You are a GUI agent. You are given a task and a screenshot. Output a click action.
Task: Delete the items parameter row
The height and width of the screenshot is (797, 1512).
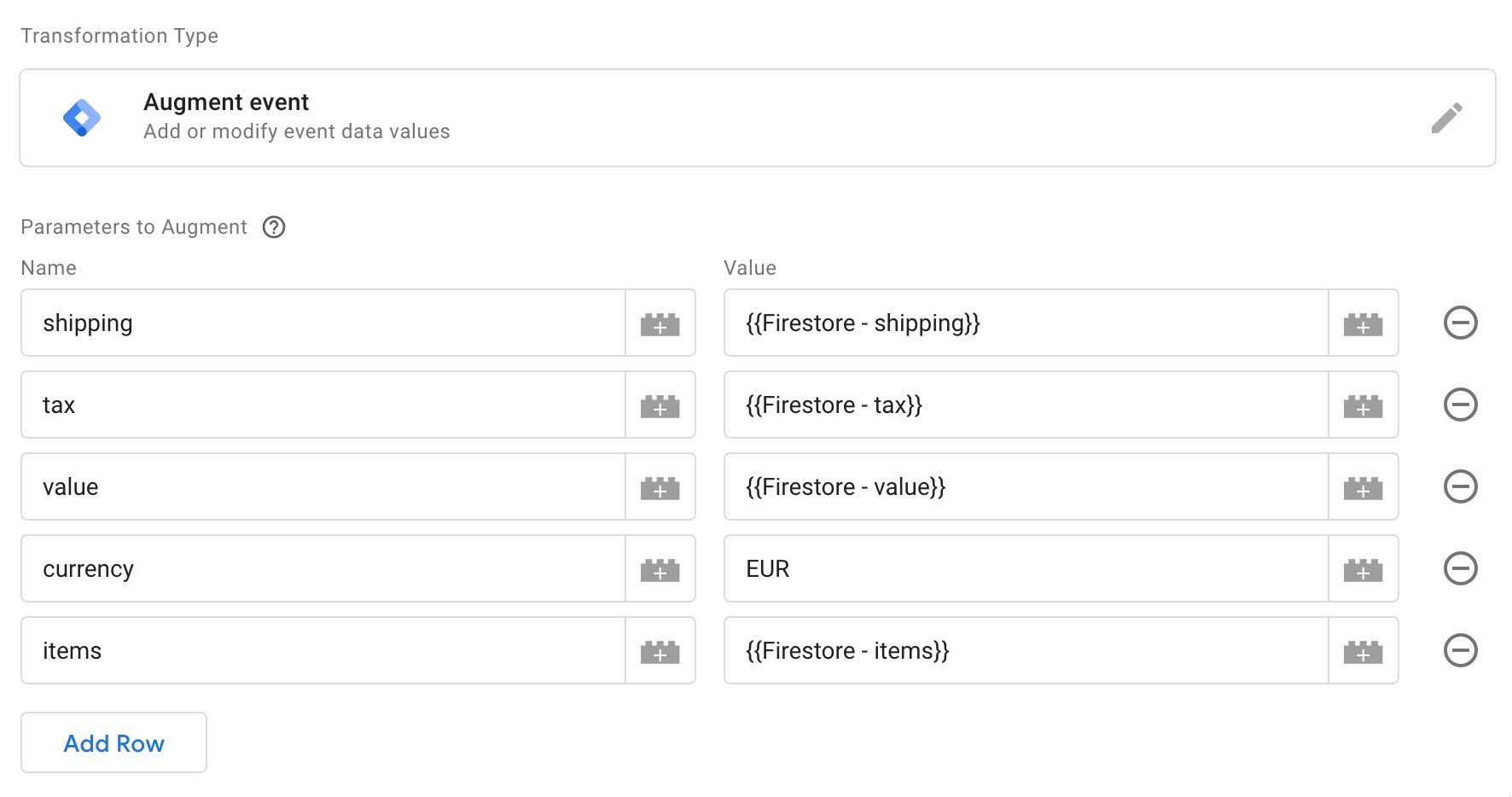tap(1460, 650)
